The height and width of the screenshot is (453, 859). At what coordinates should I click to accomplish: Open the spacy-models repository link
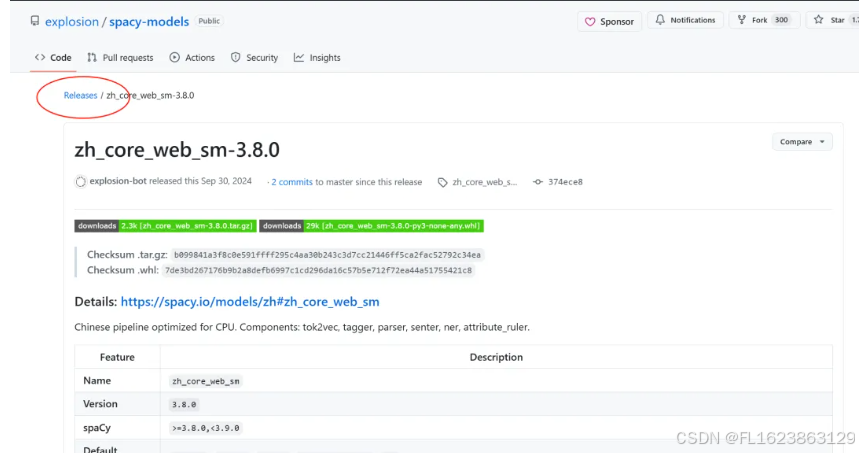149,21
